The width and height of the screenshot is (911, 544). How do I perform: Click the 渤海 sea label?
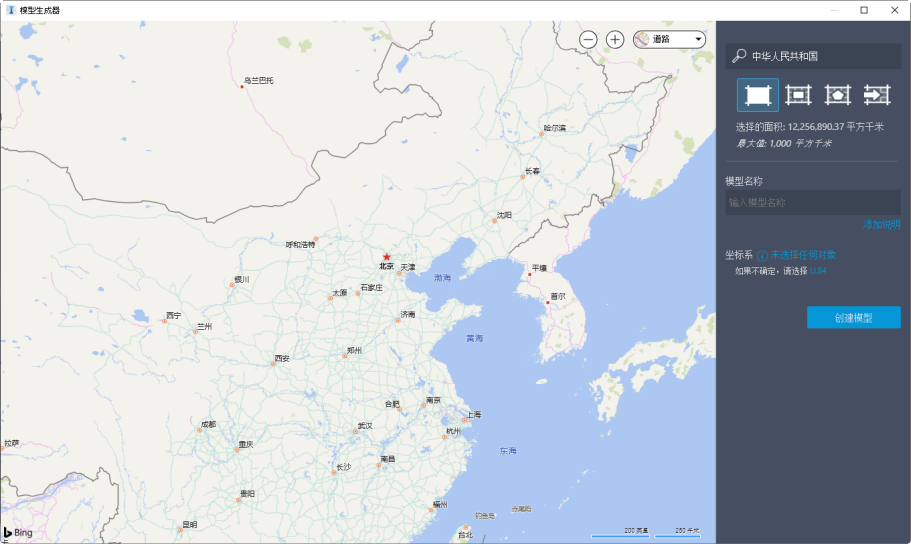(442, 278)
